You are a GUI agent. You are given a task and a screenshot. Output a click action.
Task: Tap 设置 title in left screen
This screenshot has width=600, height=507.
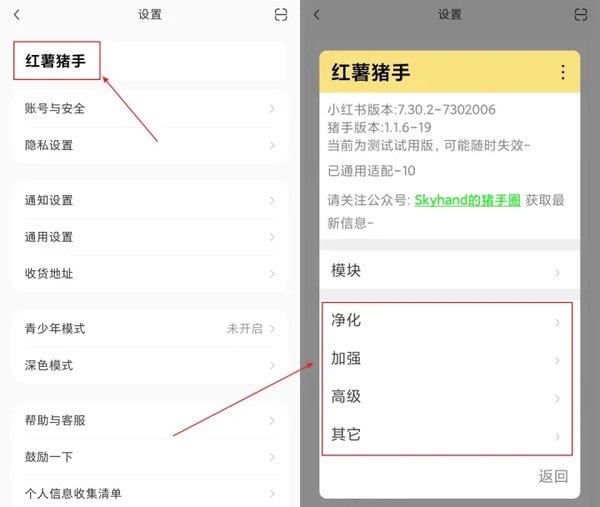coord(150,15)
